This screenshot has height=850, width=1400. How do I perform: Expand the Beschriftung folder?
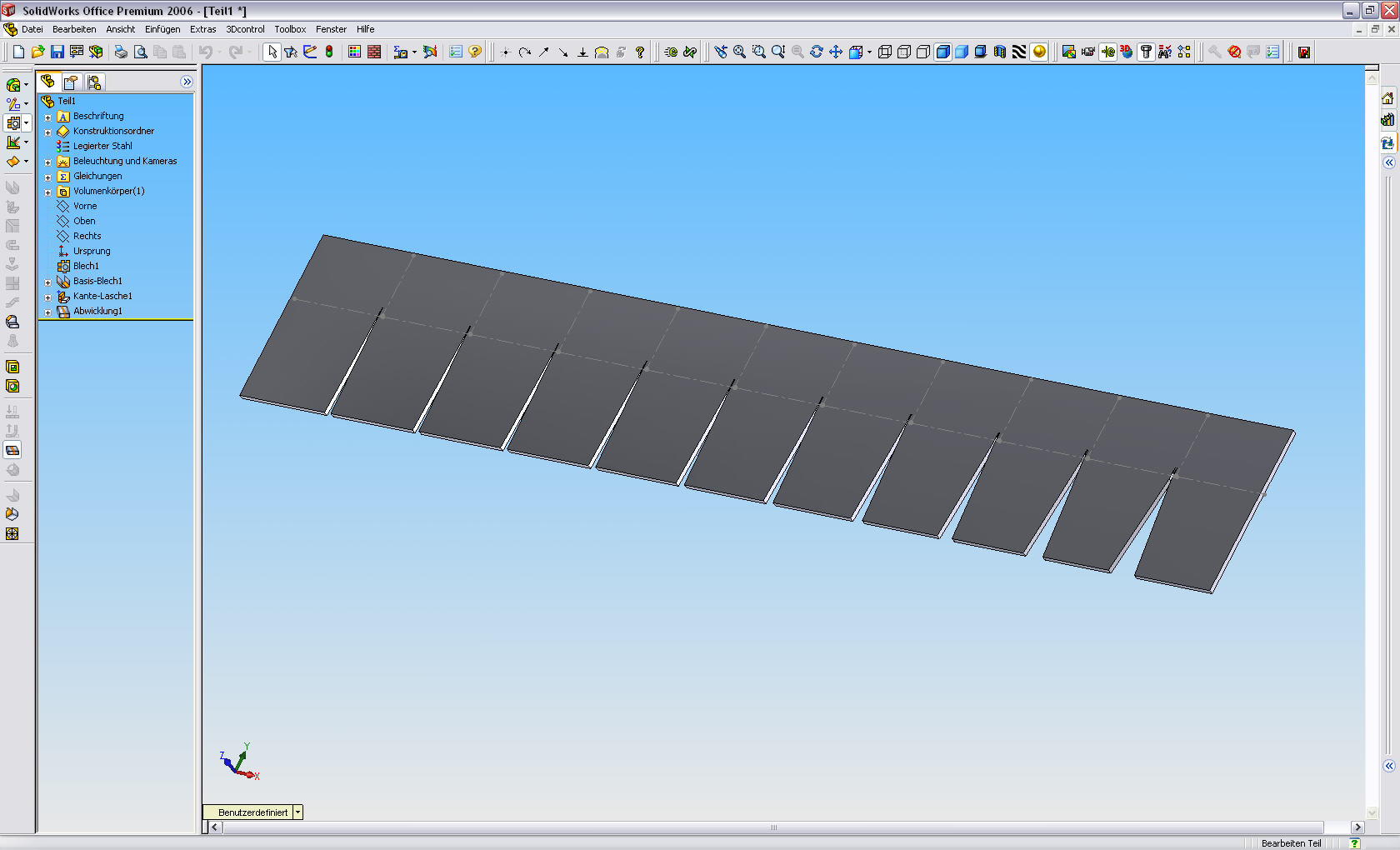[x=47, y=117]
